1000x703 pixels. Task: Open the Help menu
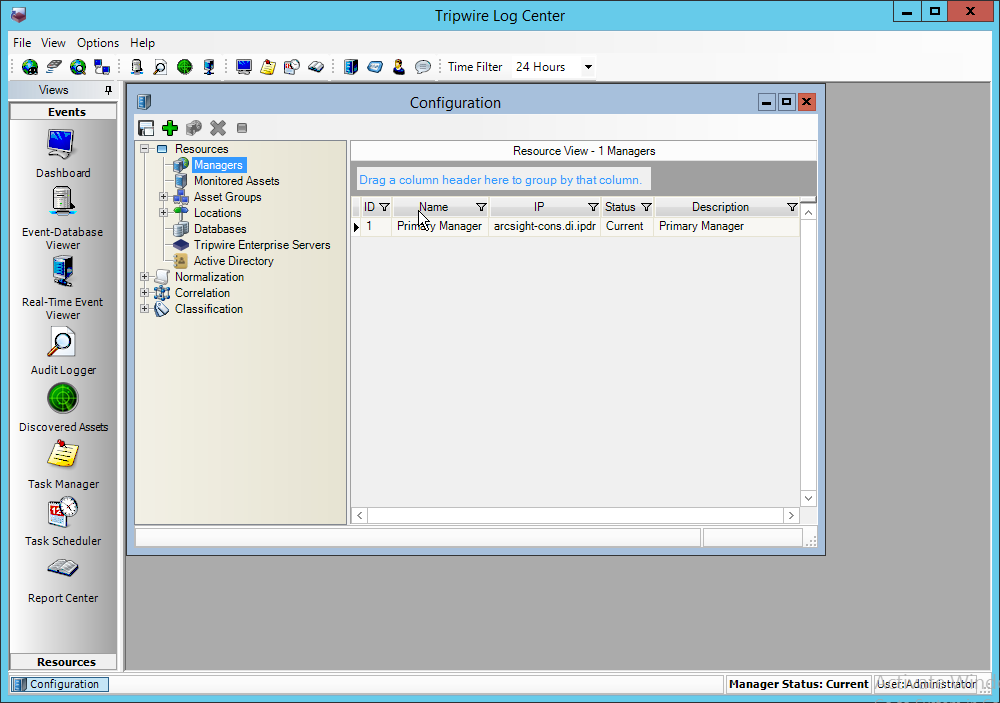click(x=142, y=43)
